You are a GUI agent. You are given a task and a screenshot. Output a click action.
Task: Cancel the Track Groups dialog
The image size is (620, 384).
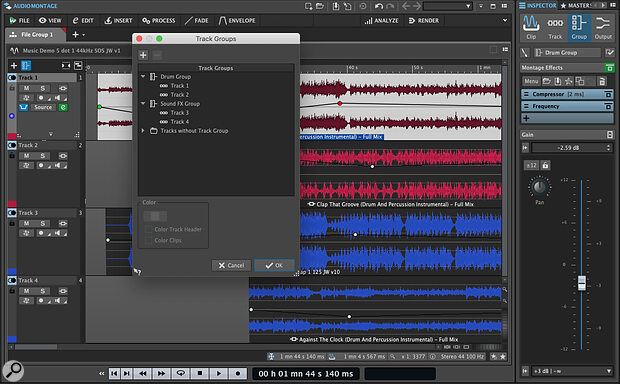[x=231, y=265]
